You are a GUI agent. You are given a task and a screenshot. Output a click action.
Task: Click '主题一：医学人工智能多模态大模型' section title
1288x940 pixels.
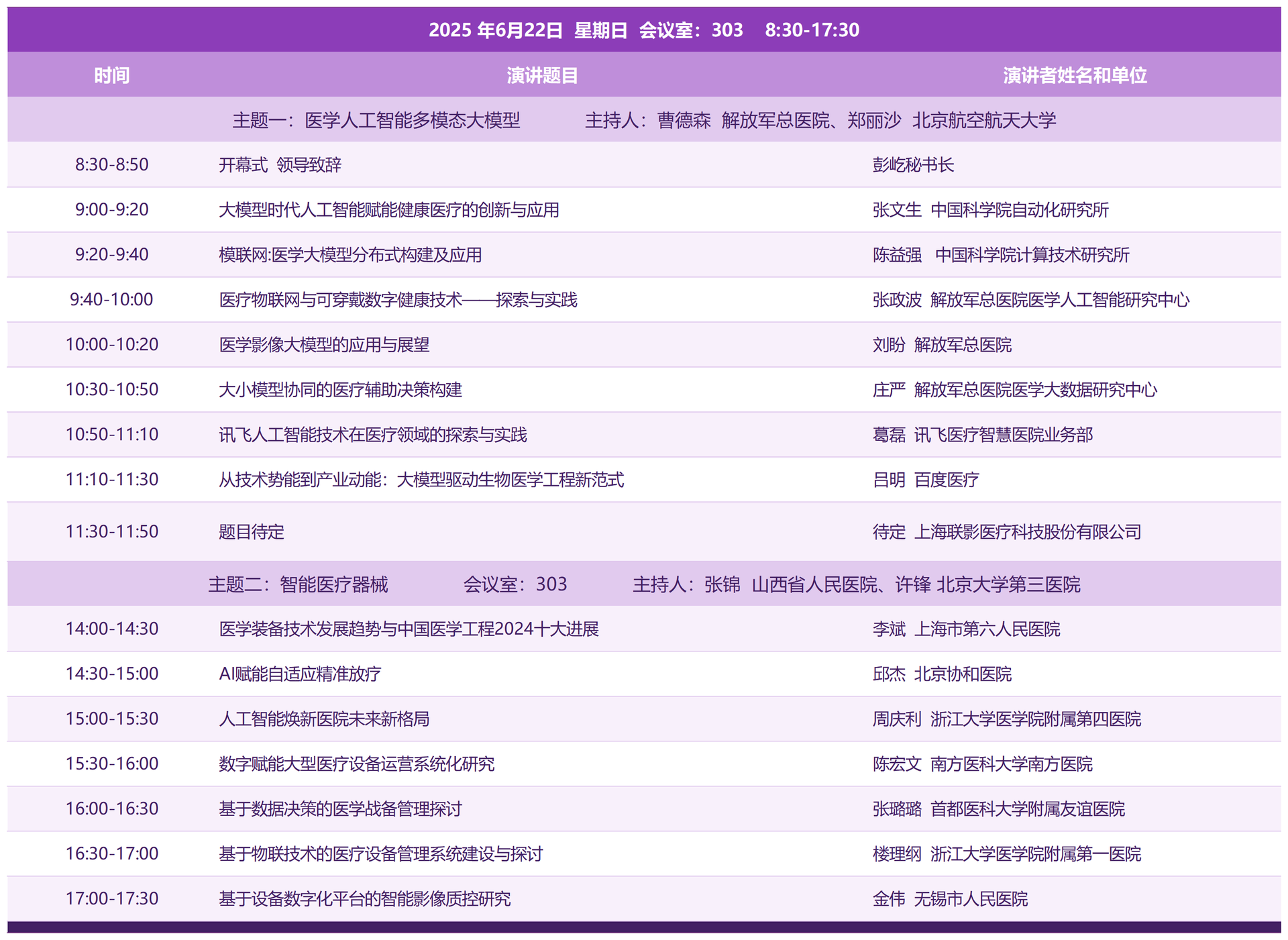tap(376, 120)
